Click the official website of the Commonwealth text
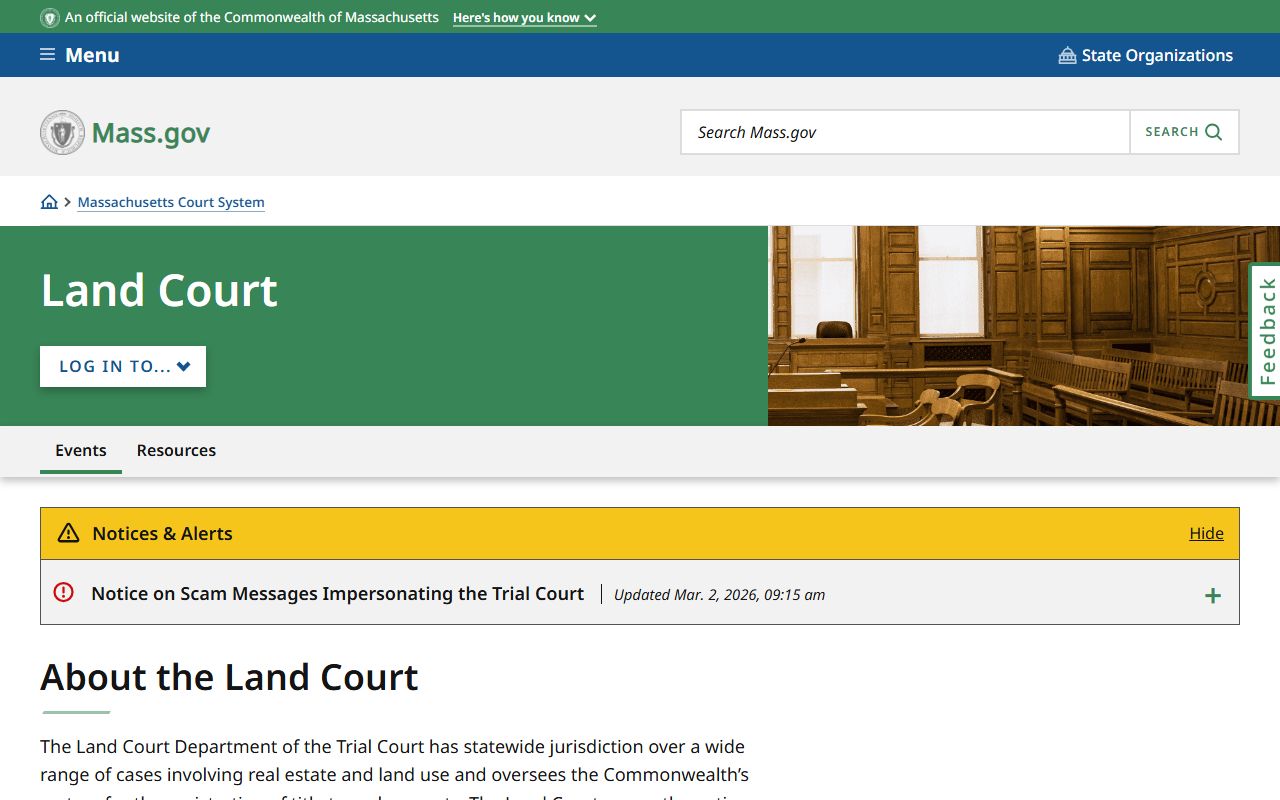The image size is (1280, 800). click(252, 18)
